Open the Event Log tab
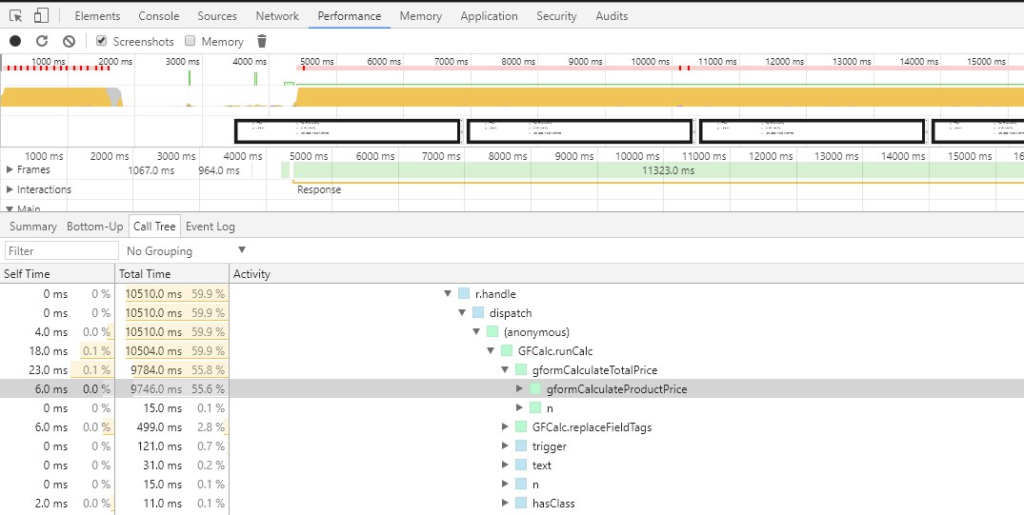 pyautogui.click(x=210, y=226)
